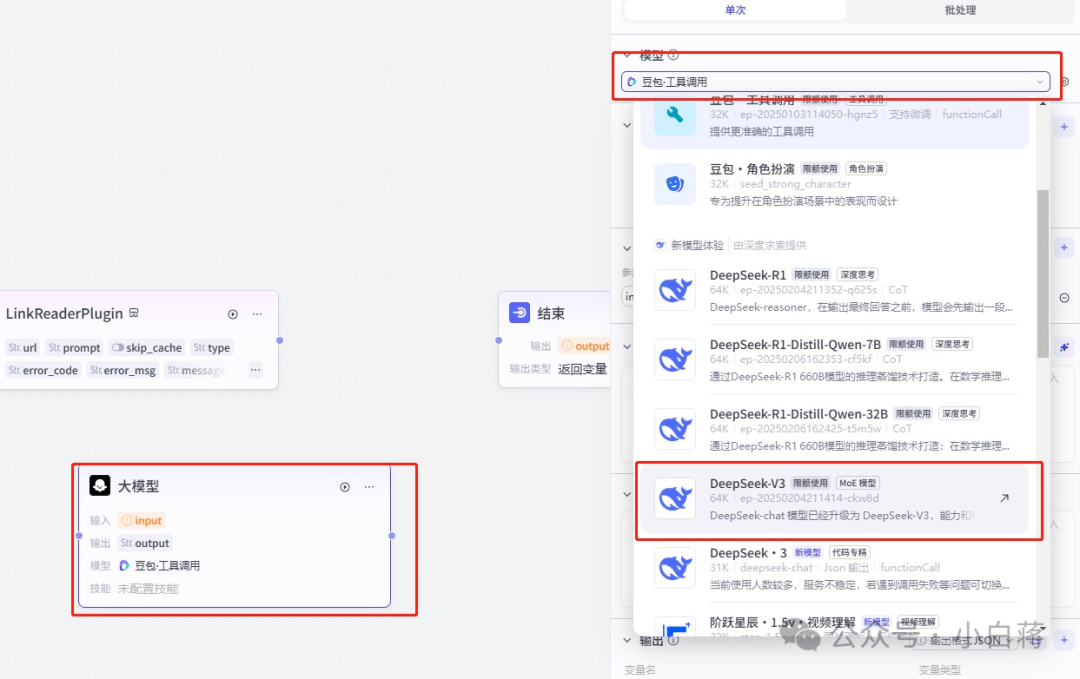Click the 结束 node left connector dot
1080x679 pixels.
point(499,340)
